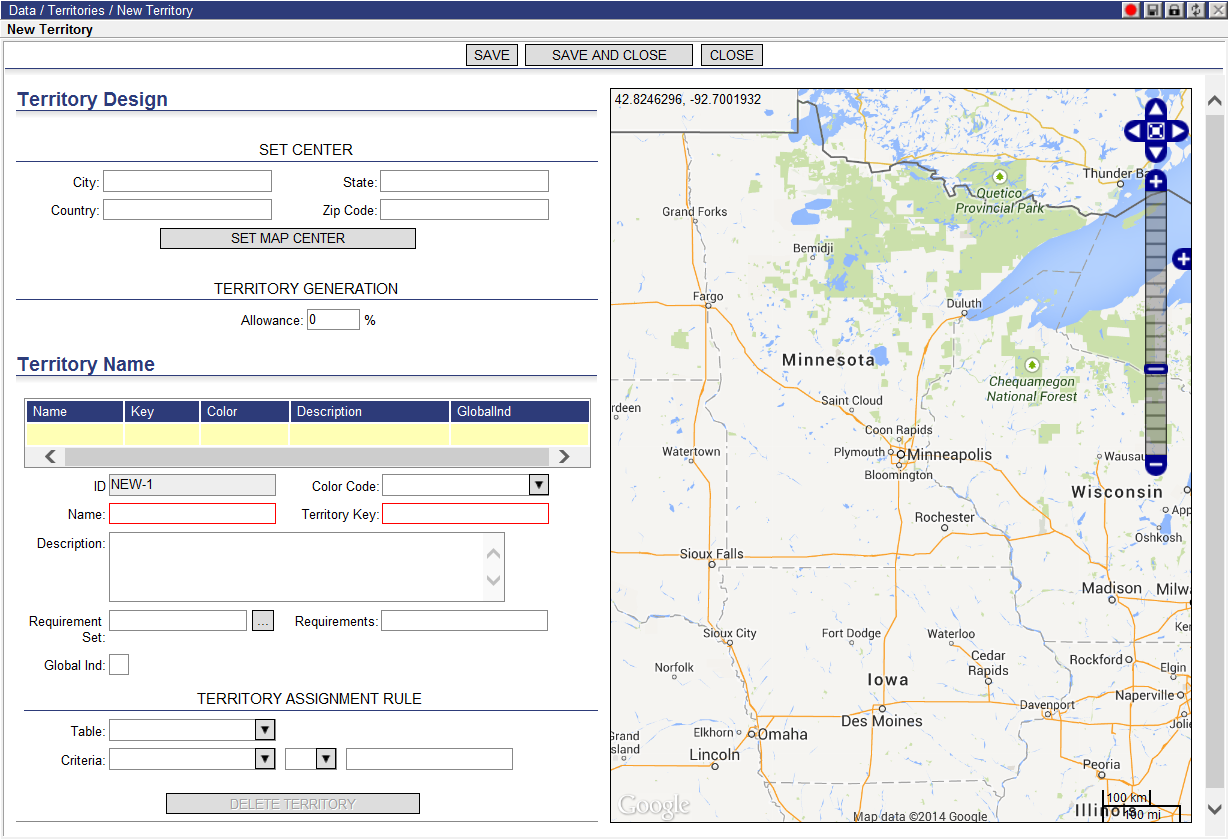Focus the territory Name input field
Viewport: 1228px width, 839px height.
[193, 514]
